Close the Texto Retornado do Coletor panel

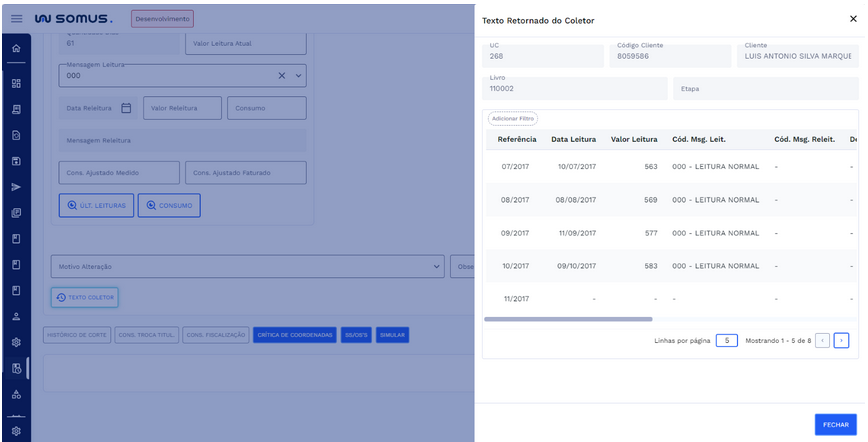[852, 19]
